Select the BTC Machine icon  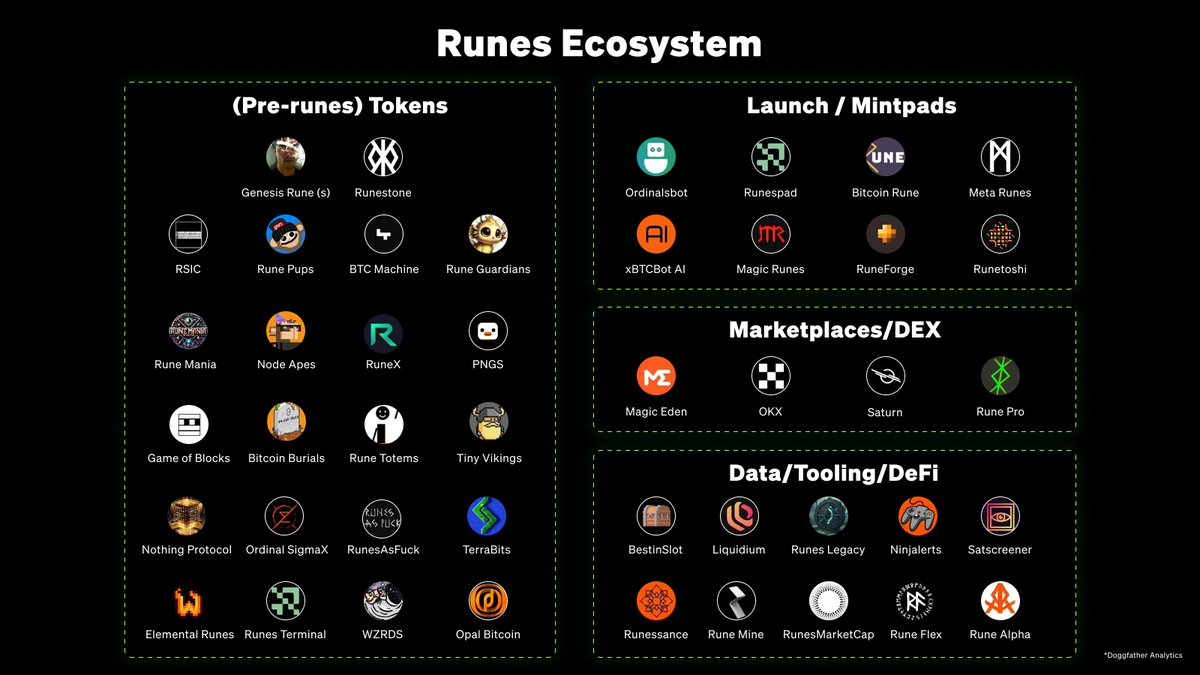tap(383, 234)
